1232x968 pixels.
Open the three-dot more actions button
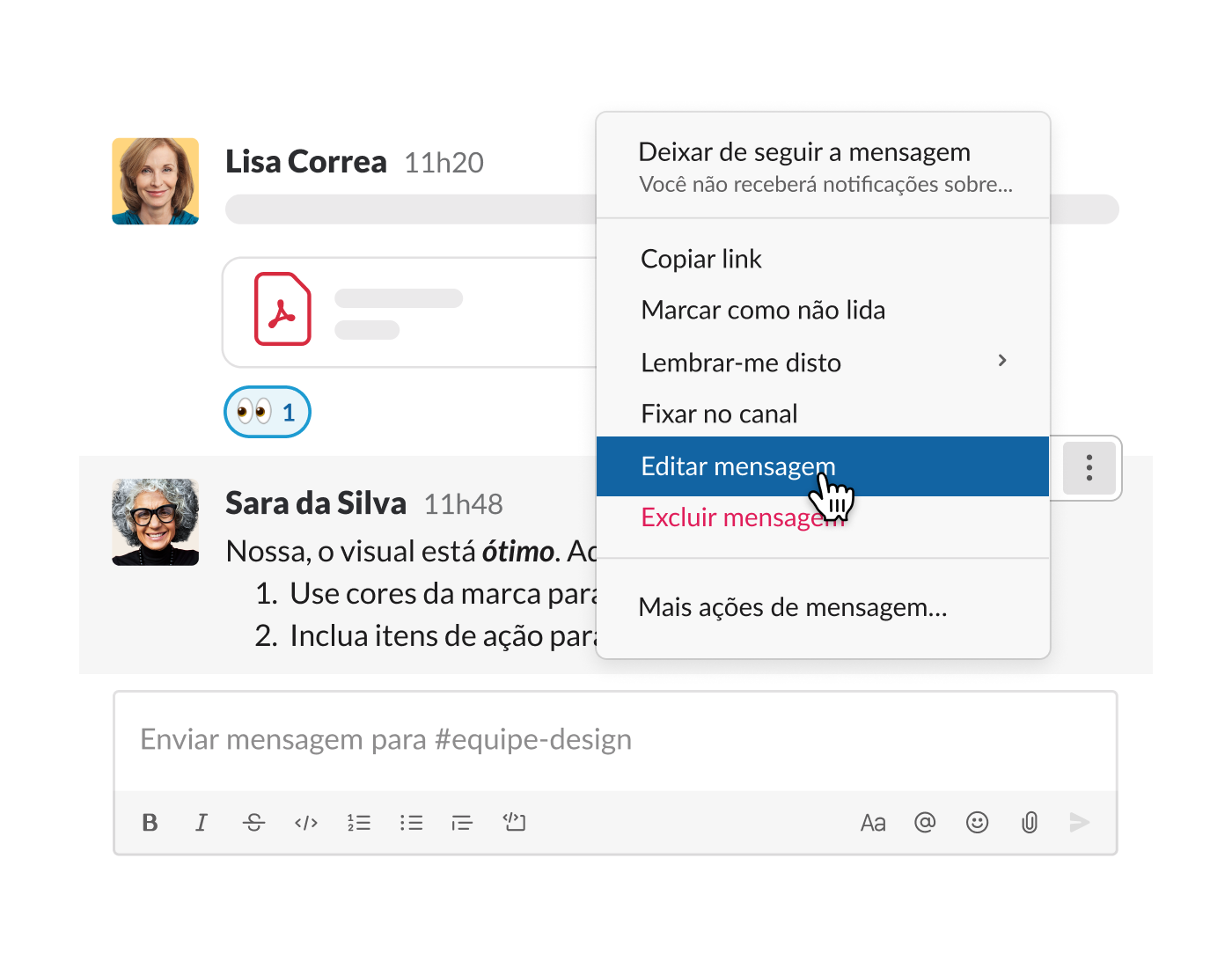[1089, 467]
